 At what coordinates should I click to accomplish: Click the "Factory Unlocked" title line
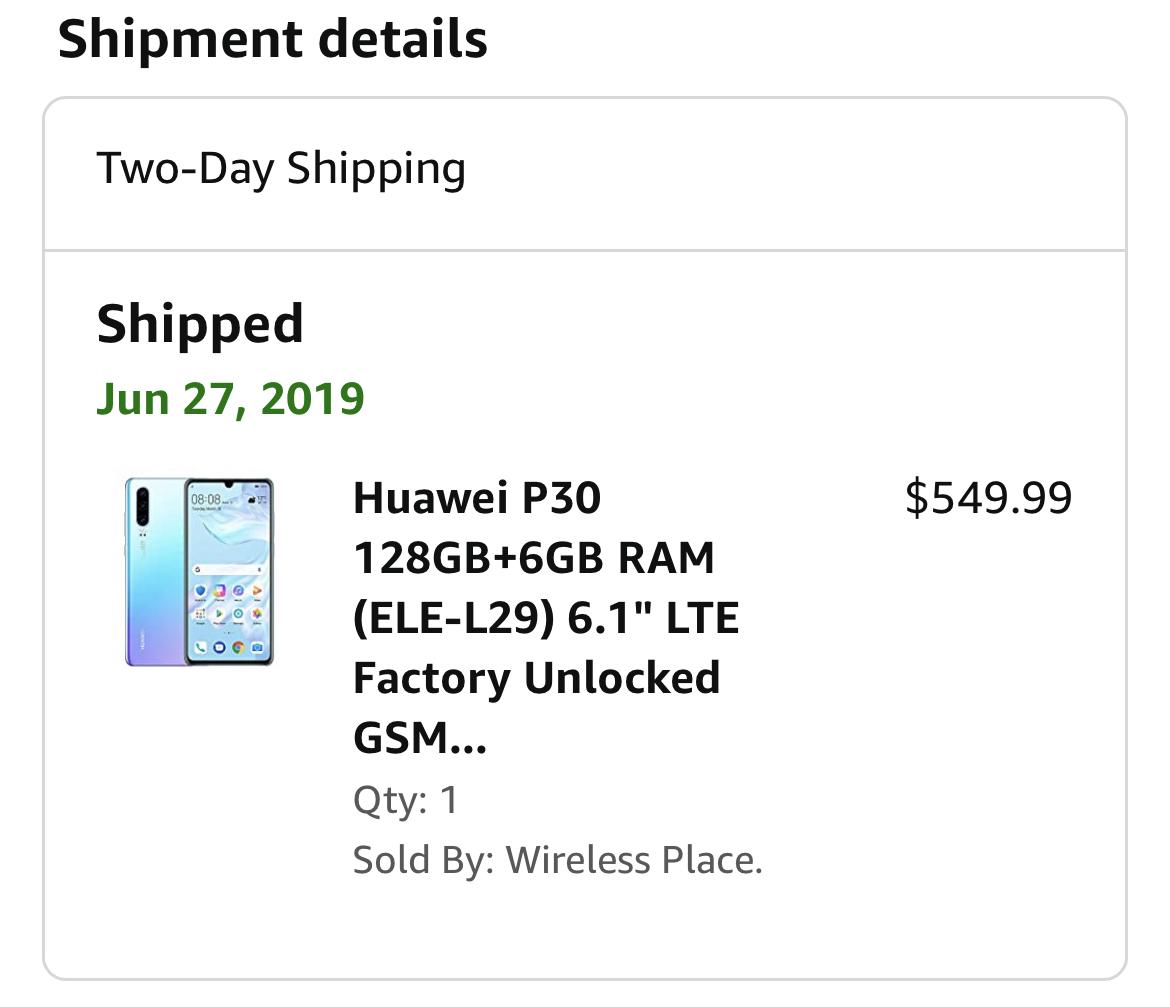coord(536,678)
